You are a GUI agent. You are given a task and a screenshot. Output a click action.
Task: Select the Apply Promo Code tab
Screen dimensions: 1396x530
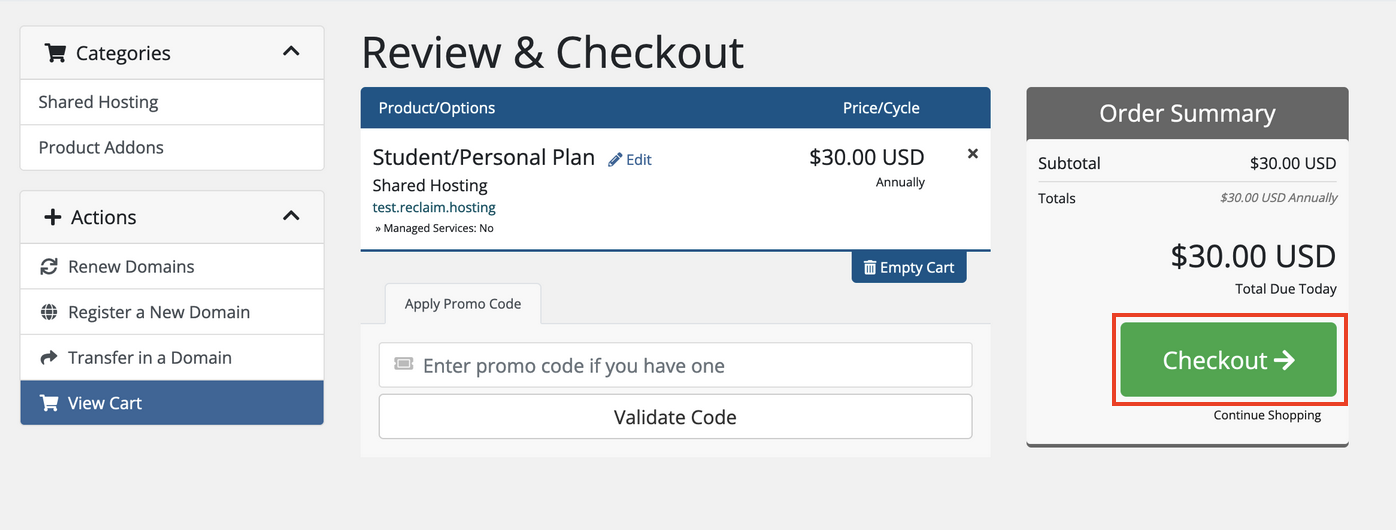(463, 304)
